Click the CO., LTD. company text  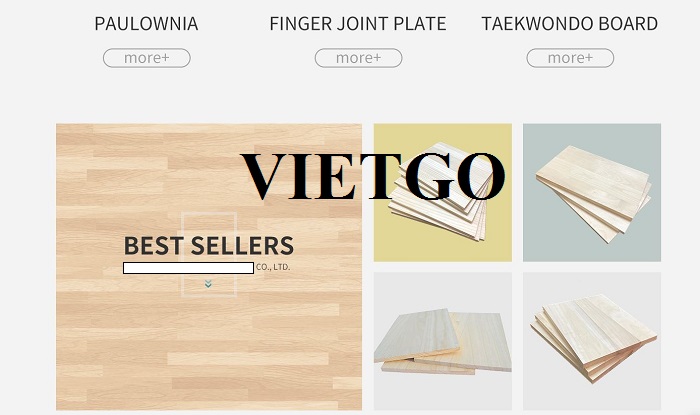[273, 267]
